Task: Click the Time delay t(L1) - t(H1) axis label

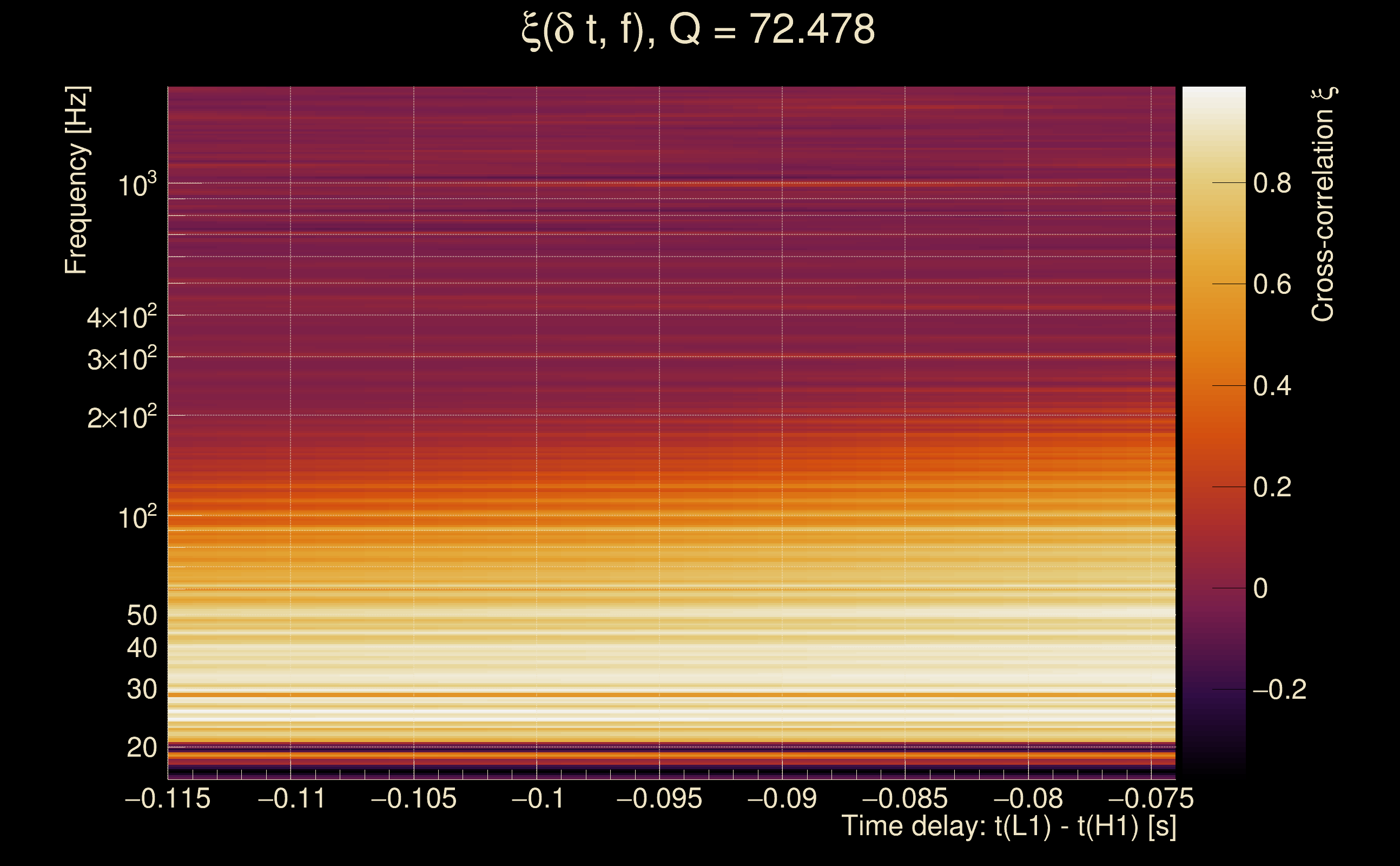Action: (x=1008, y=826)
